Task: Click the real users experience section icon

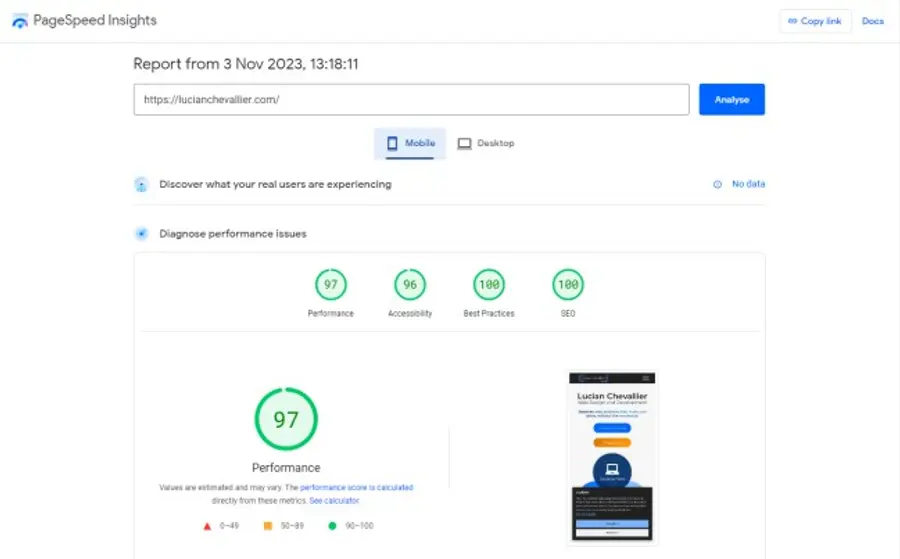Action: click(x=141, y=184)
